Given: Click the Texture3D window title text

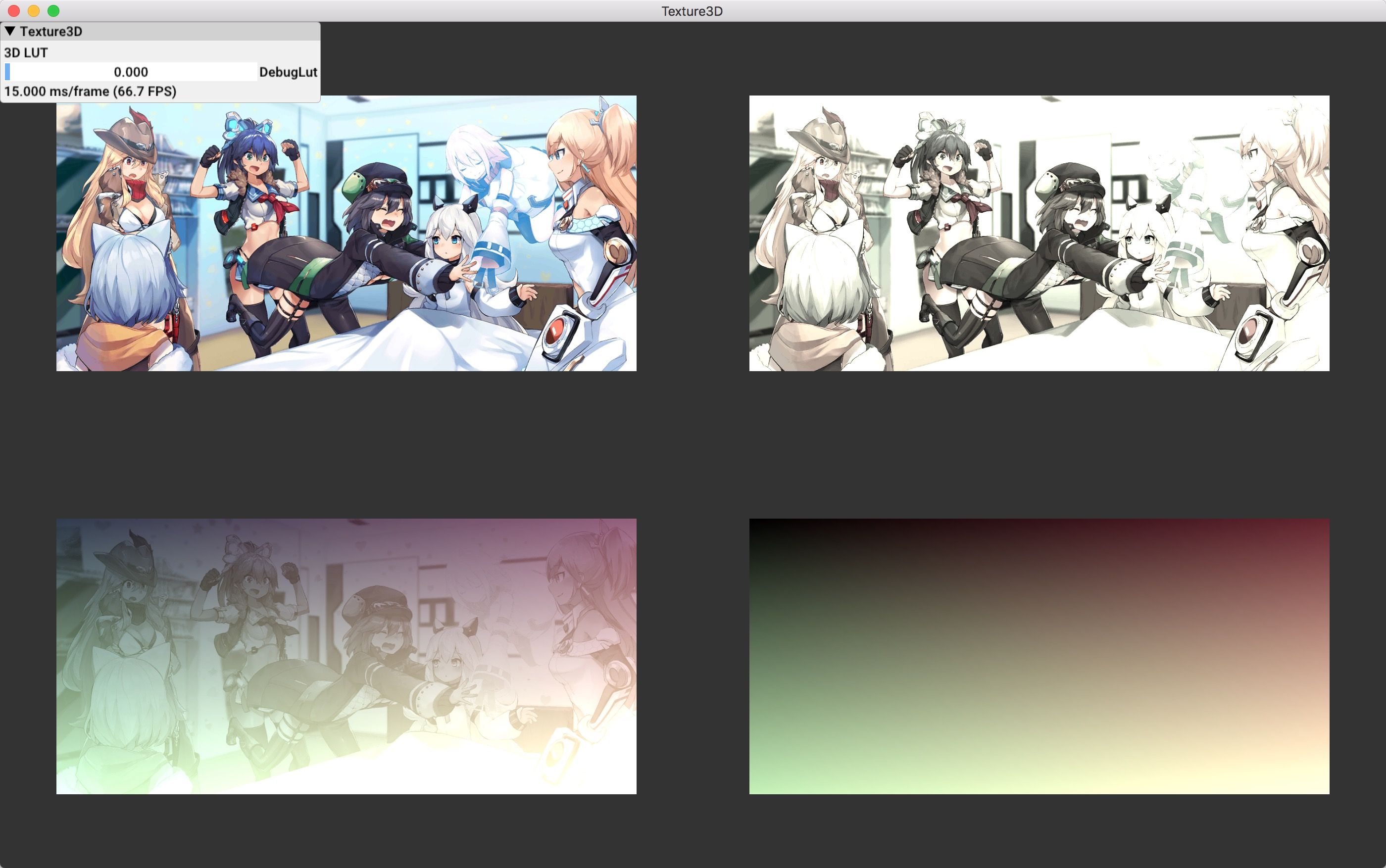Looking at the screenshot, I should 692,11.
